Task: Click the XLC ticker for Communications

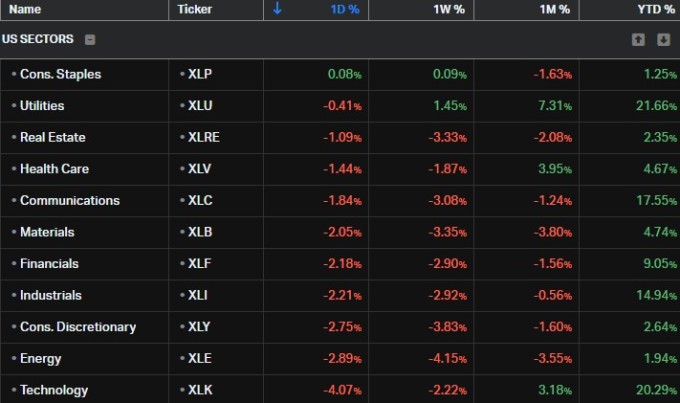Action: point(200,200)
